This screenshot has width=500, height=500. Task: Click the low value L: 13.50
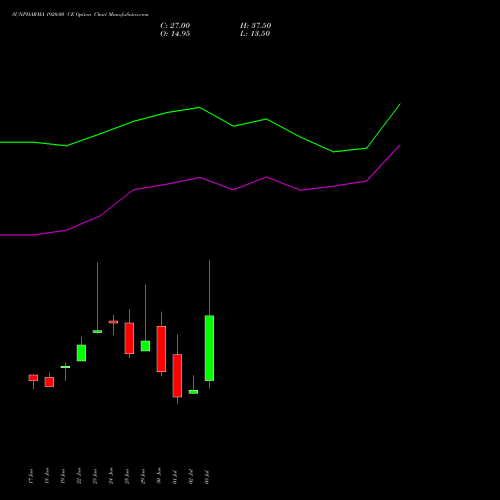(x=255, y=34)
